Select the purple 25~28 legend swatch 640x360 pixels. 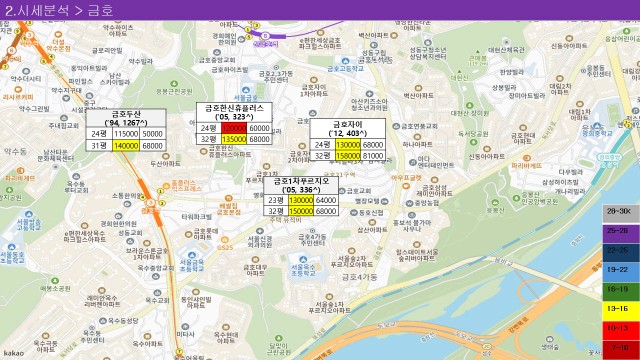pos(621,233)
